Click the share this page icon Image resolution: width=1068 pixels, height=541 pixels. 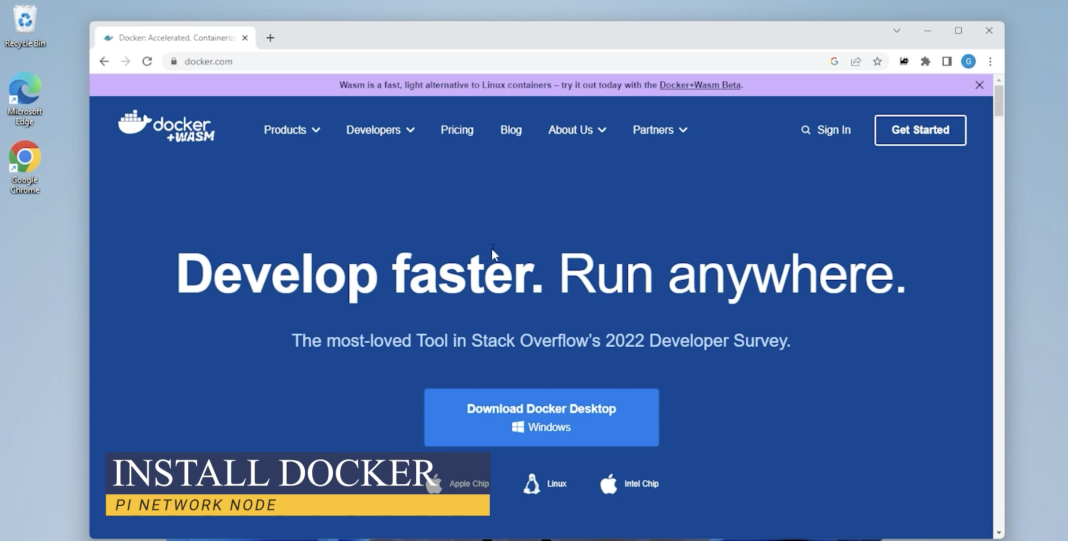click(856, 61)
